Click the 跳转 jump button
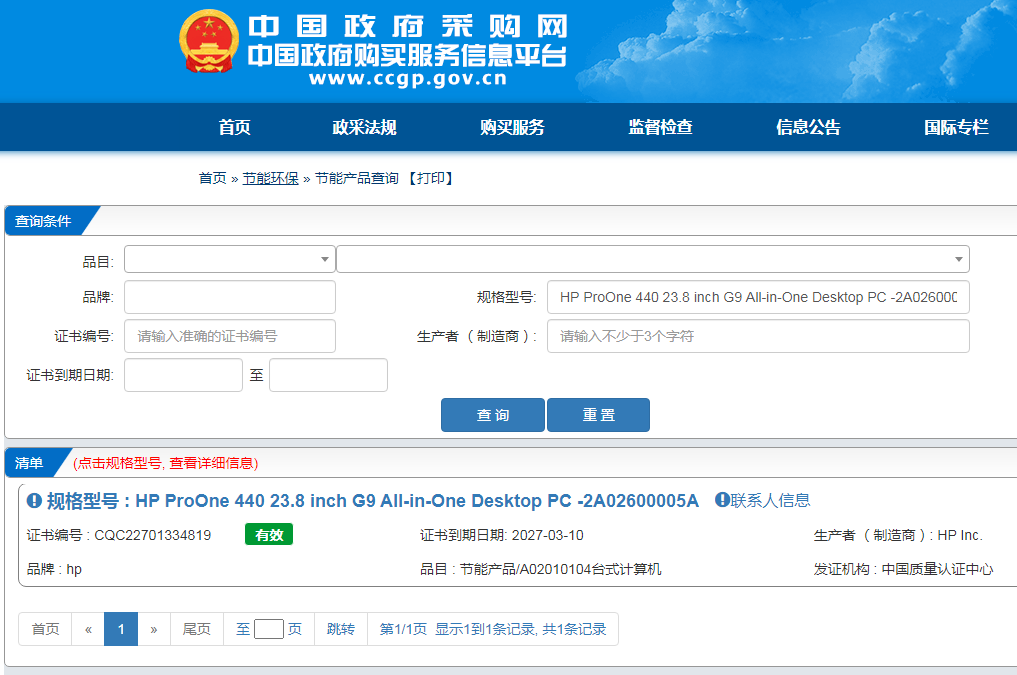The height and width of the screenshot is (675, 1017). tap(341, 629)
